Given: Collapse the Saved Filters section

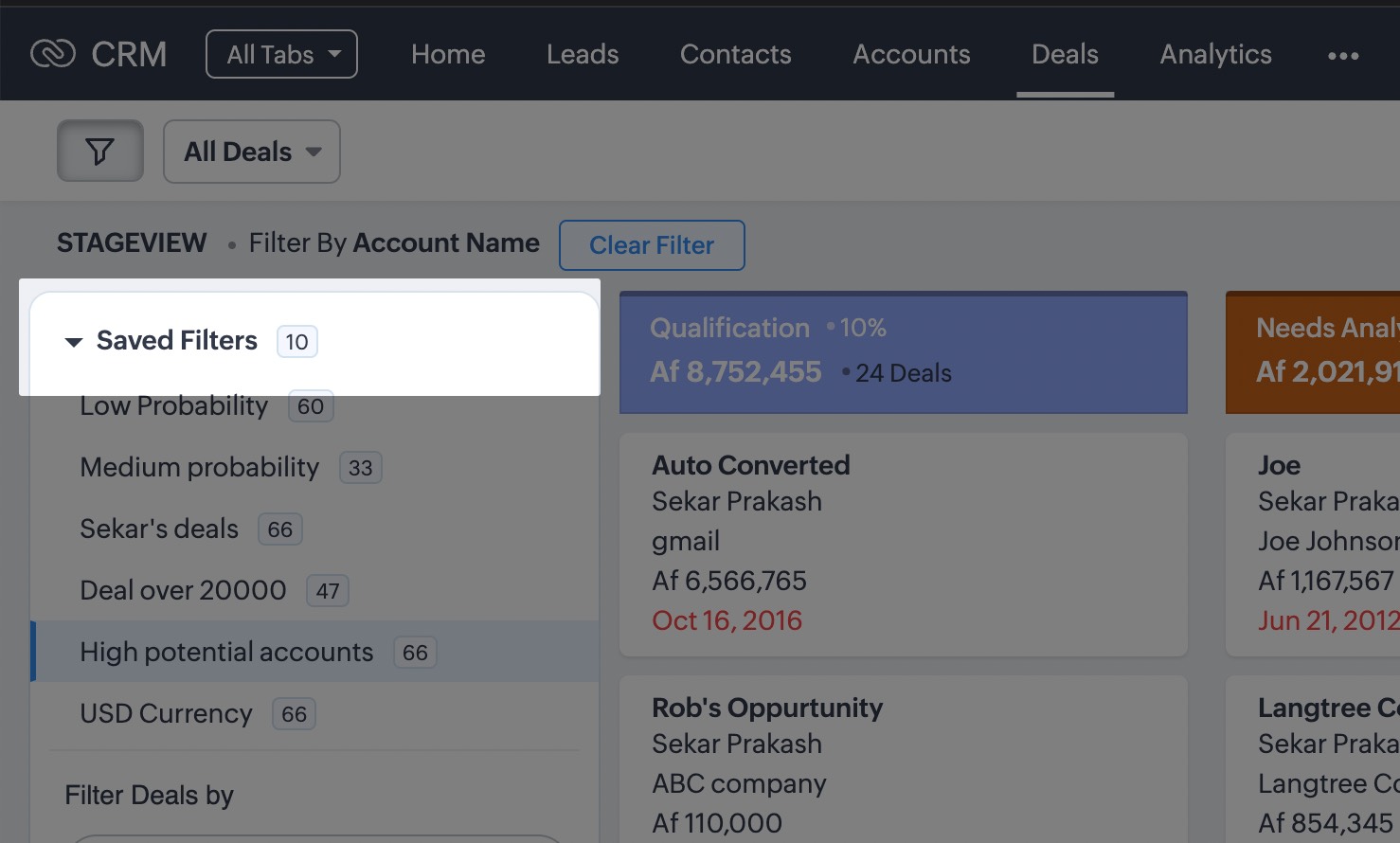Looking at the screenshot, I should click(x=74, y=342).
